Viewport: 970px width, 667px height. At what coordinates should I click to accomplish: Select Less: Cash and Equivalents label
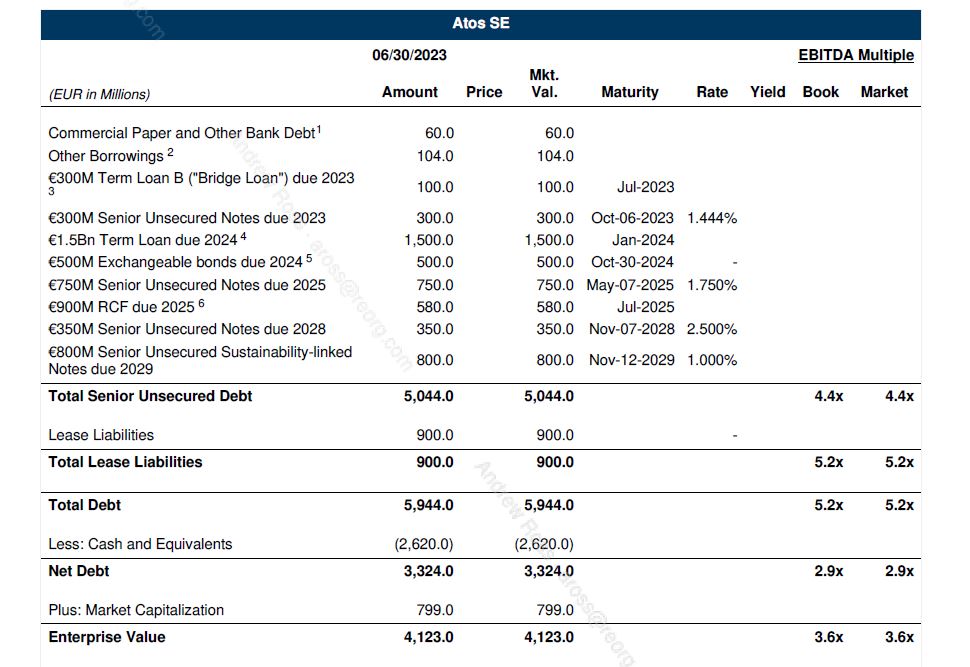click(140, 544)
